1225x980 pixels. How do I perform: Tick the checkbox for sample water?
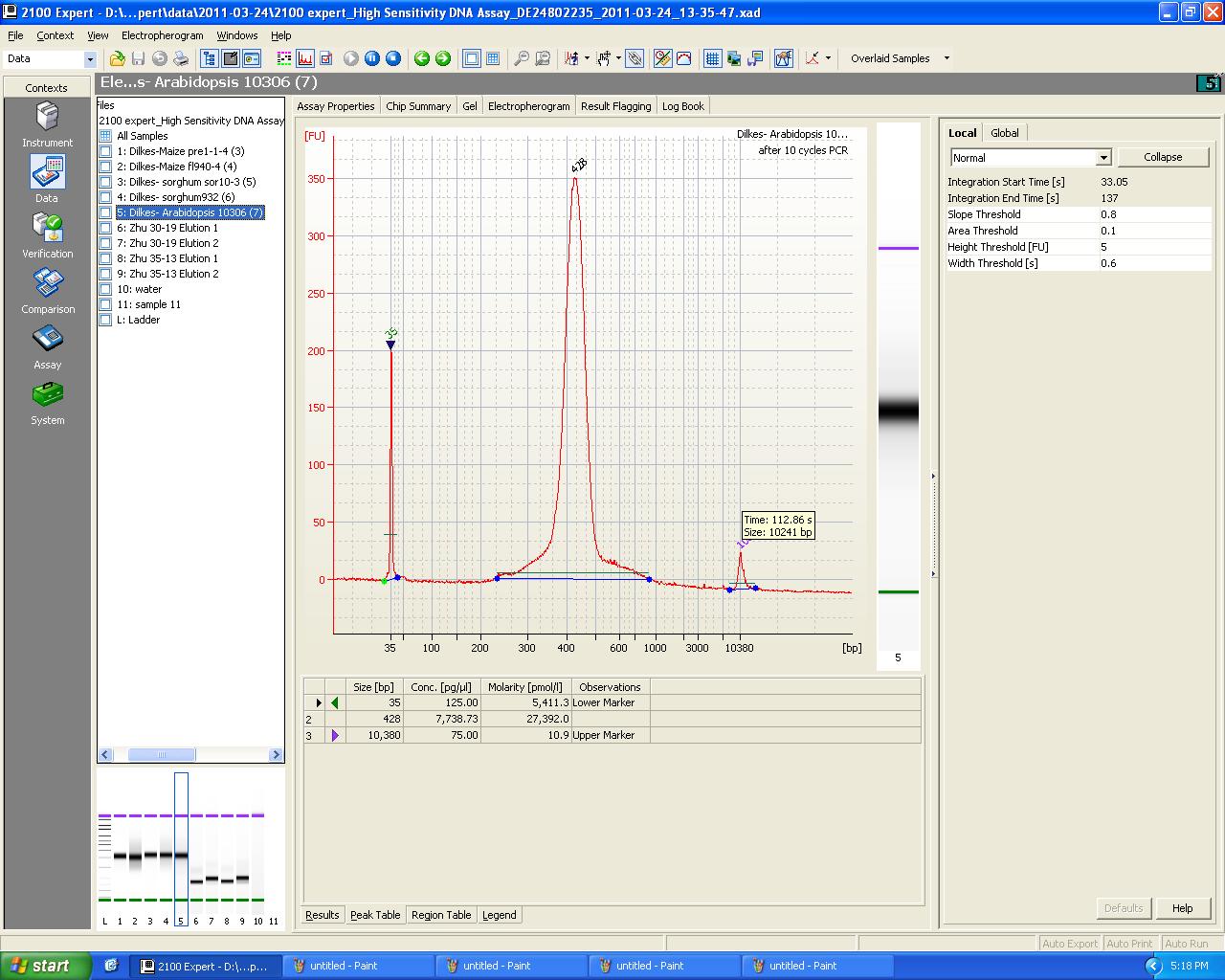[x=106, y=289]
